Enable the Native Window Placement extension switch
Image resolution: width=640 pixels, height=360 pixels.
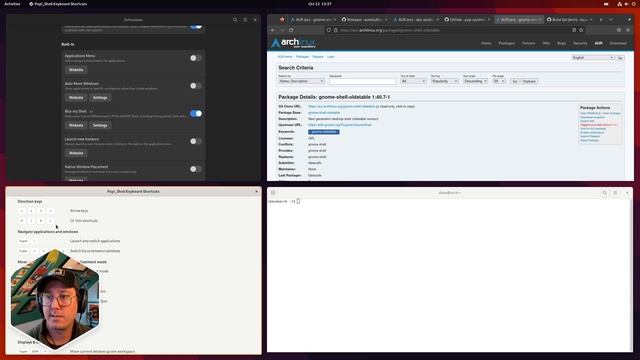(196, 169)
